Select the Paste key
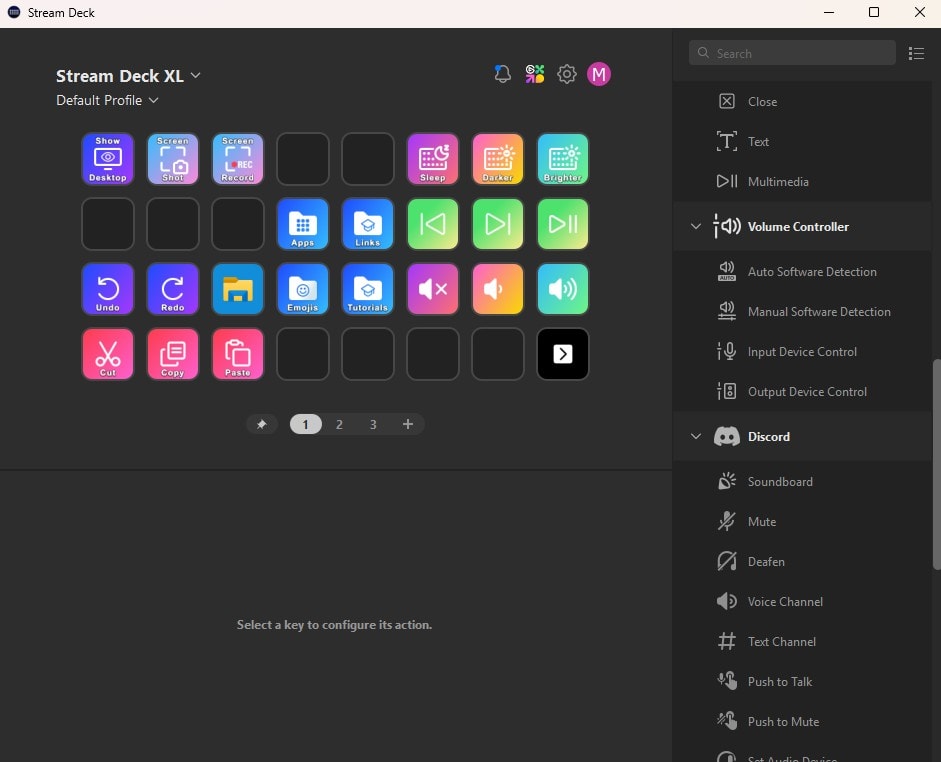The height and width of the screenshot is (762, 941). coord(238,354)
